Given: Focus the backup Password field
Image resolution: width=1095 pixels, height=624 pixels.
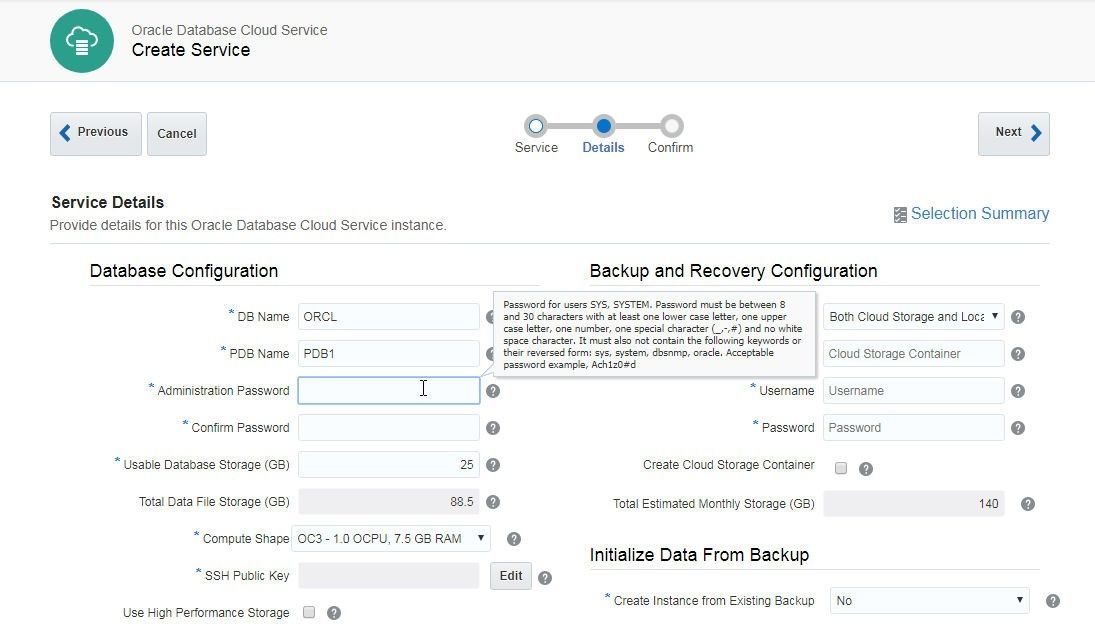Looking at the screenshot, I should [x=913, y=428].
